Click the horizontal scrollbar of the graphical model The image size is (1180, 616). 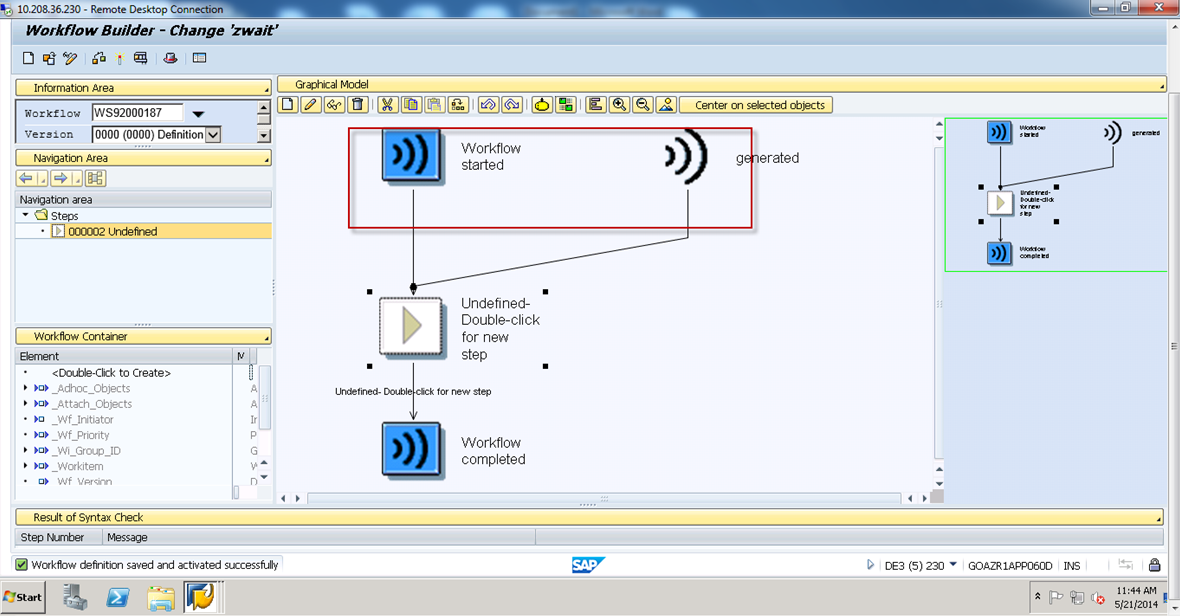[x=604, y=498]
